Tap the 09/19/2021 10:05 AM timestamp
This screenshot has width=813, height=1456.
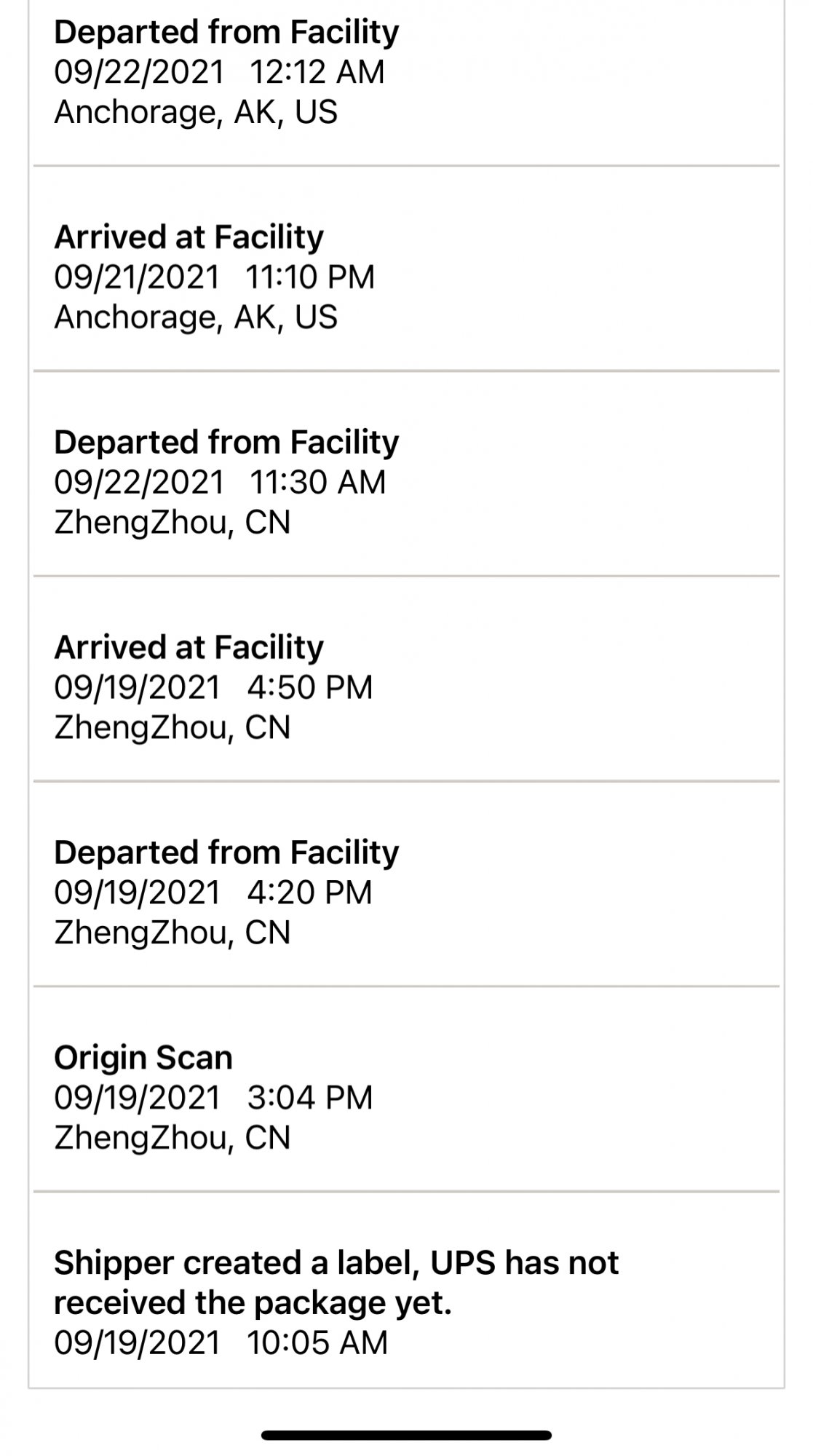(221, 1343)
